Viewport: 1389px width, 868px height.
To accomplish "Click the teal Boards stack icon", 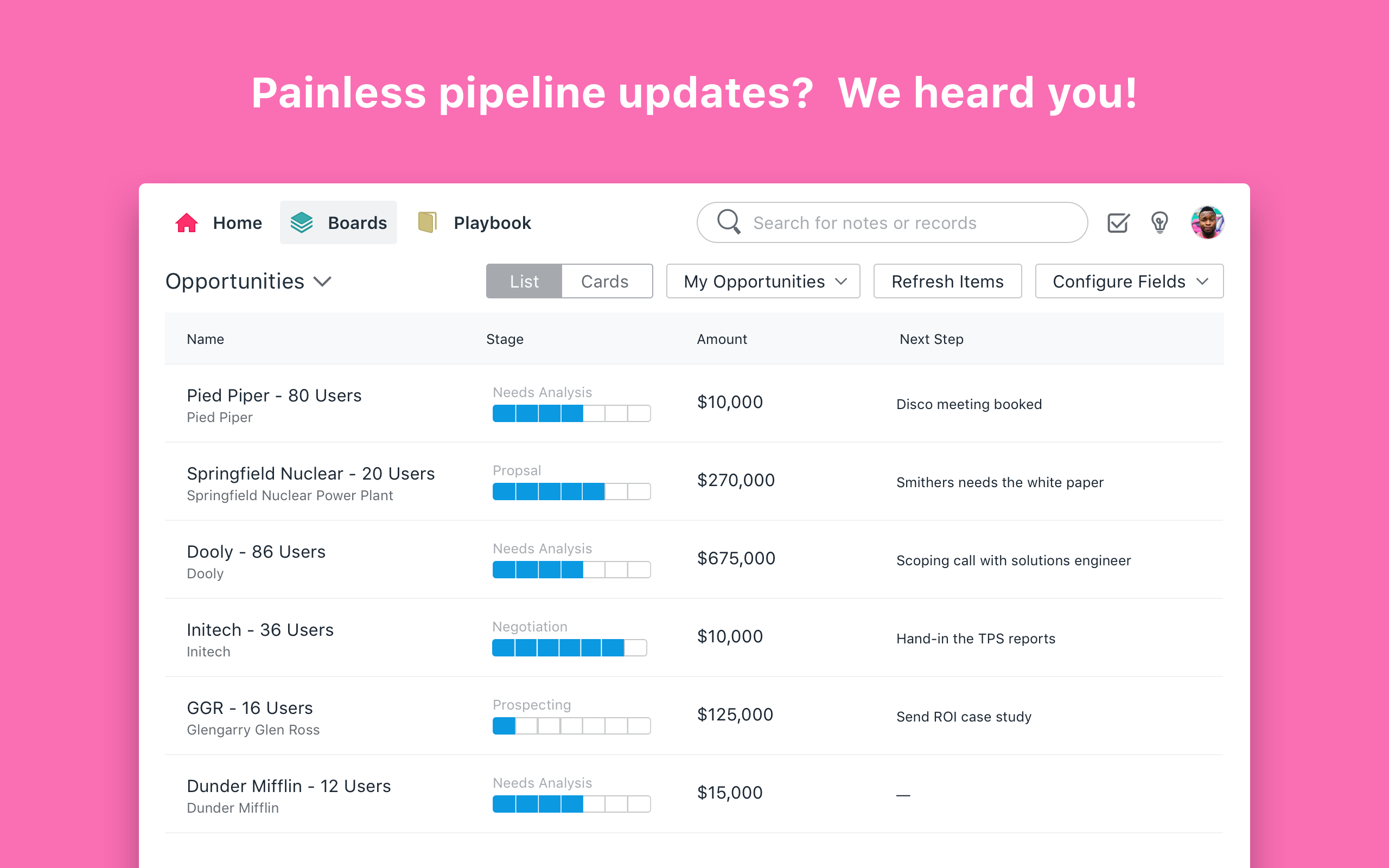I will pyautogui.click(x=301, y=223).
